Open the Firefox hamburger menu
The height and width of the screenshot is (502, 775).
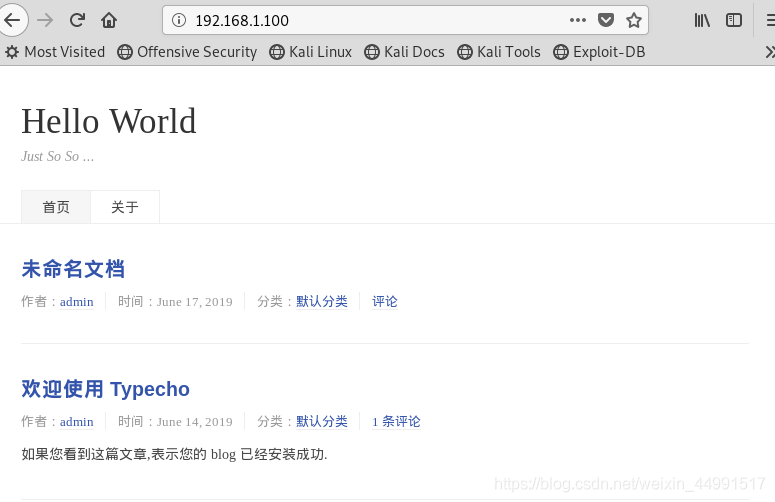pos(770,20)
